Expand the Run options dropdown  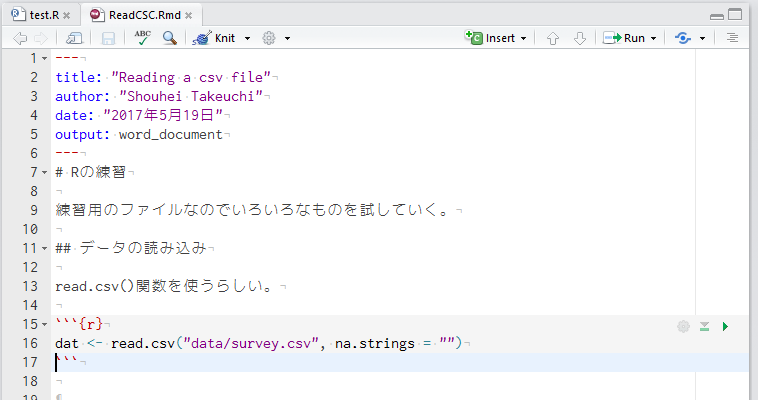point(653,38)
